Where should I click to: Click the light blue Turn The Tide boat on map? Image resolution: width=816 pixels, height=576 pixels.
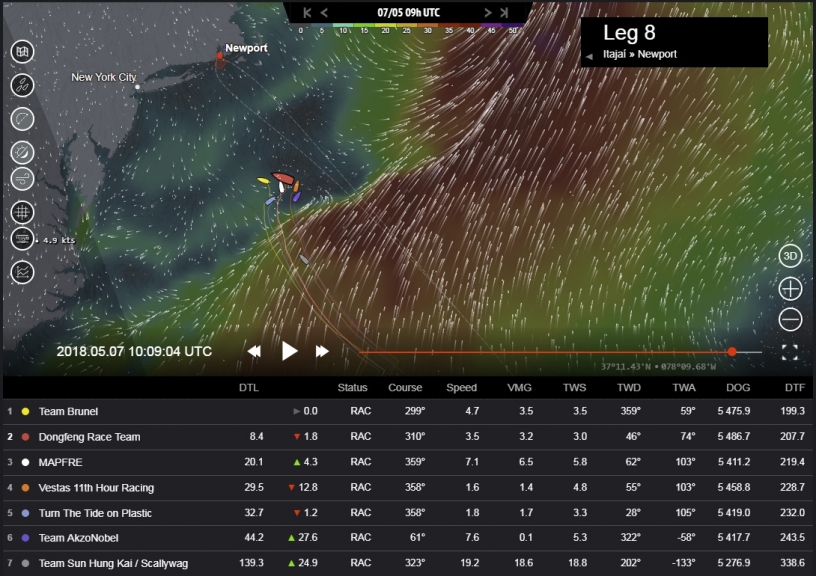tap(270, 201)
